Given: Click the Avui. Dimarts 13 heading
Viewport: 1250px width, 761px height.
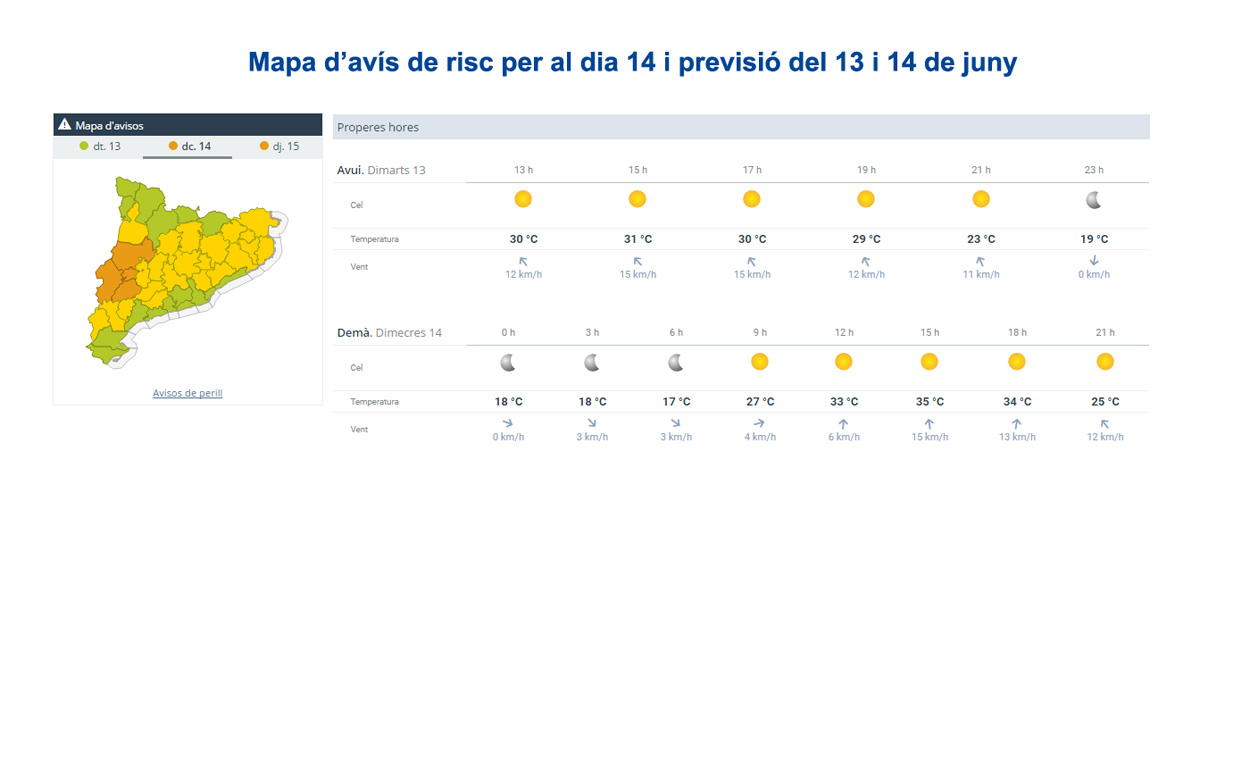Looking at the screenshot, I should point(381,170).
